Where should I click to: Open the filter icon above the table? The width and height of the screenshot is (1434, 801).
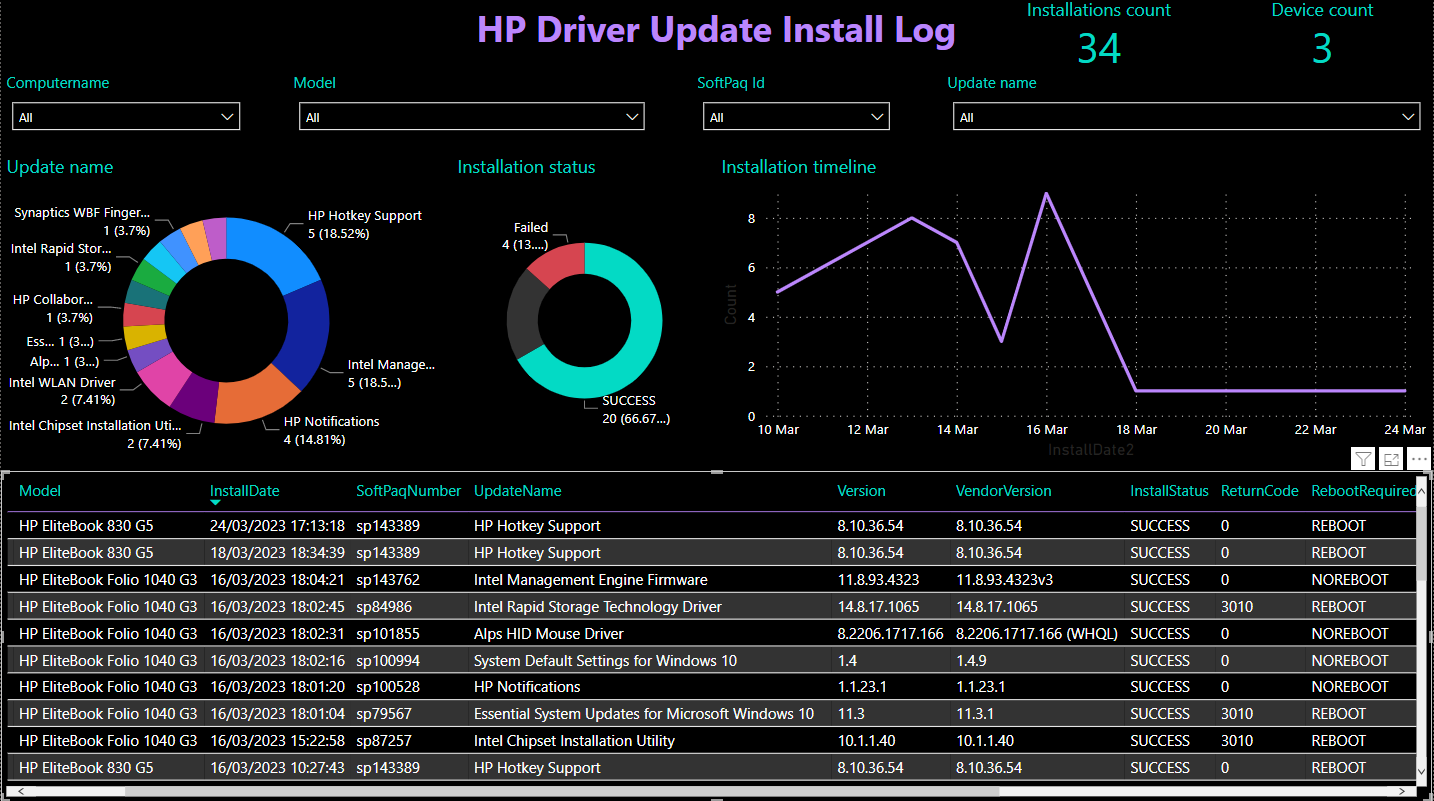click(1363, 458)
